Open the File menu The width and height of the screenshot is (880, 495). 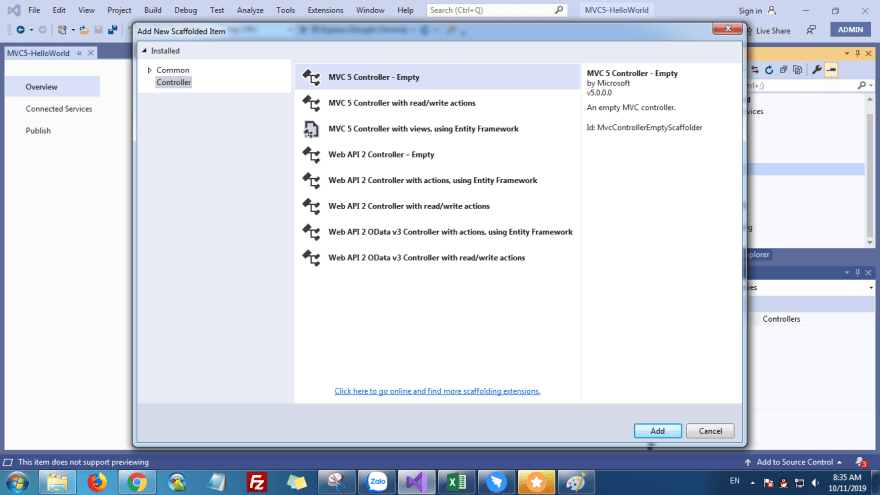(34, 10)
